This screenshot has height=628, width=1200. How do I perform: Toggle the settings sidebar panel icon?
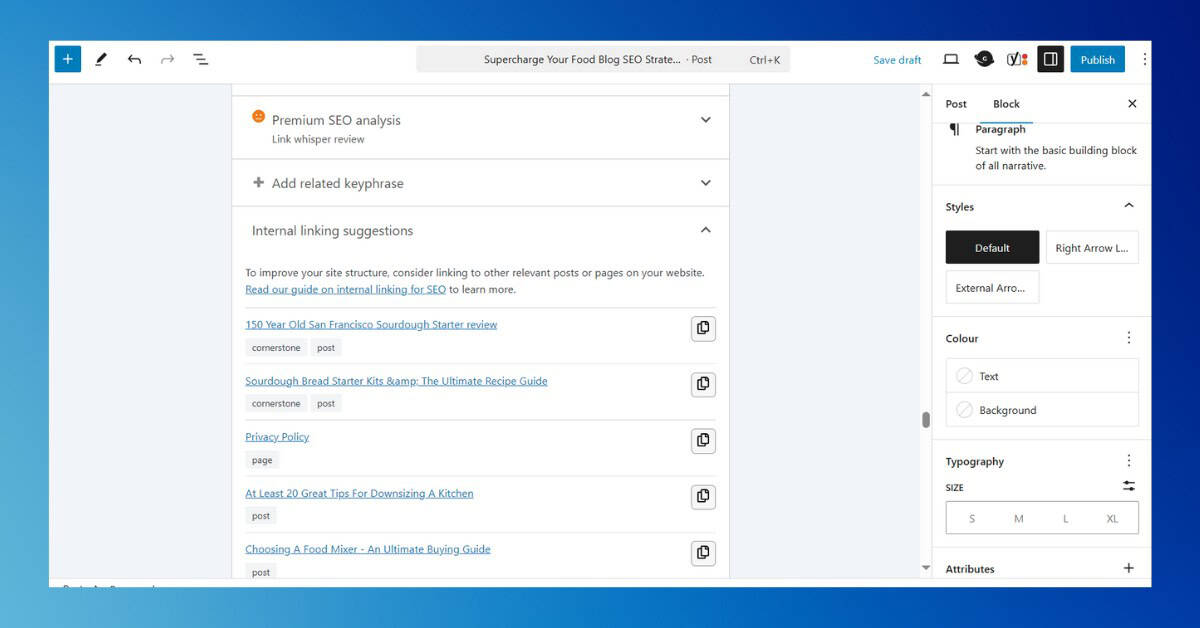[x=1050, y=59]
